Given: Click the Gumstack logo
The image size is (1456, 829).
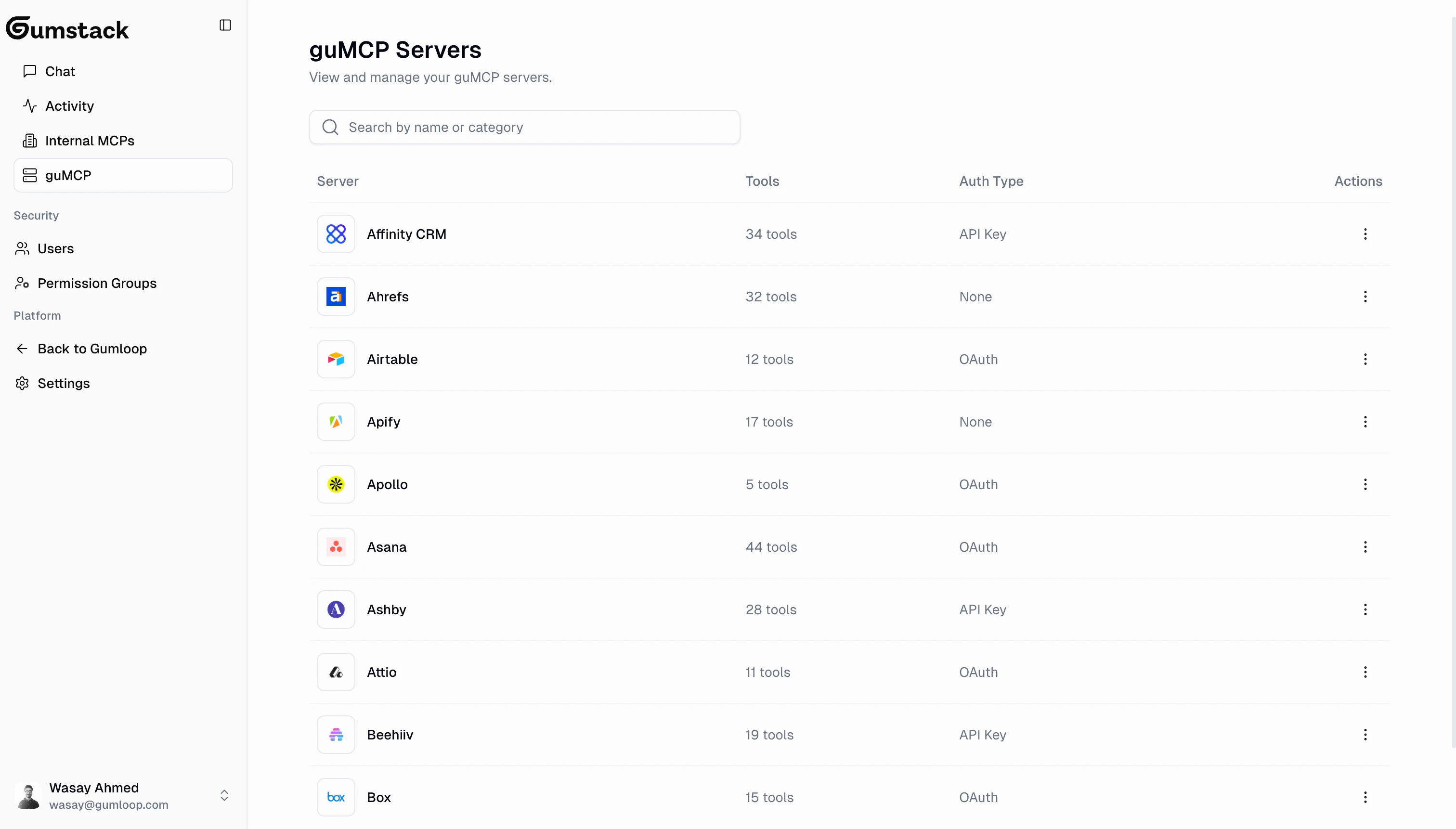Looking at the screenshot, I should (x=66, y=28).
